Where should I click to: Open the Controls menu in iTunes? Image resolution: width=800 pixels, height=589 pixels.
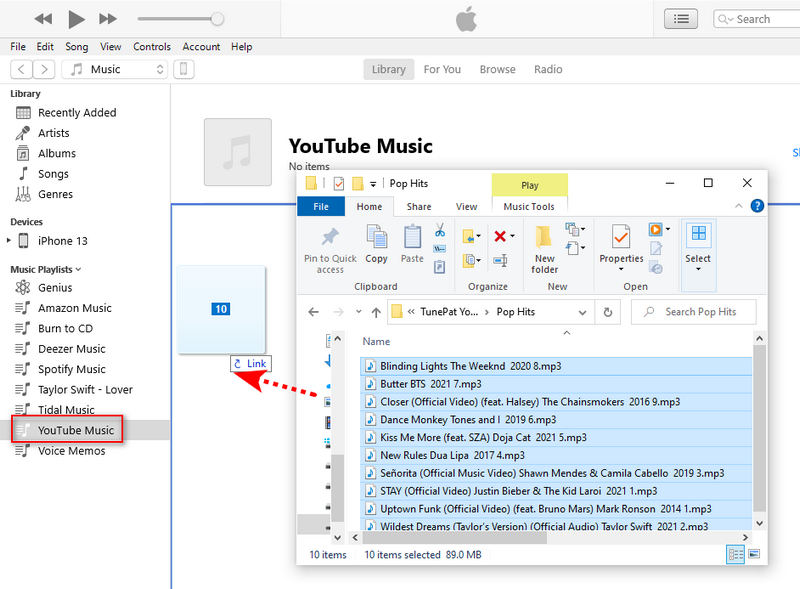point(152,46)
